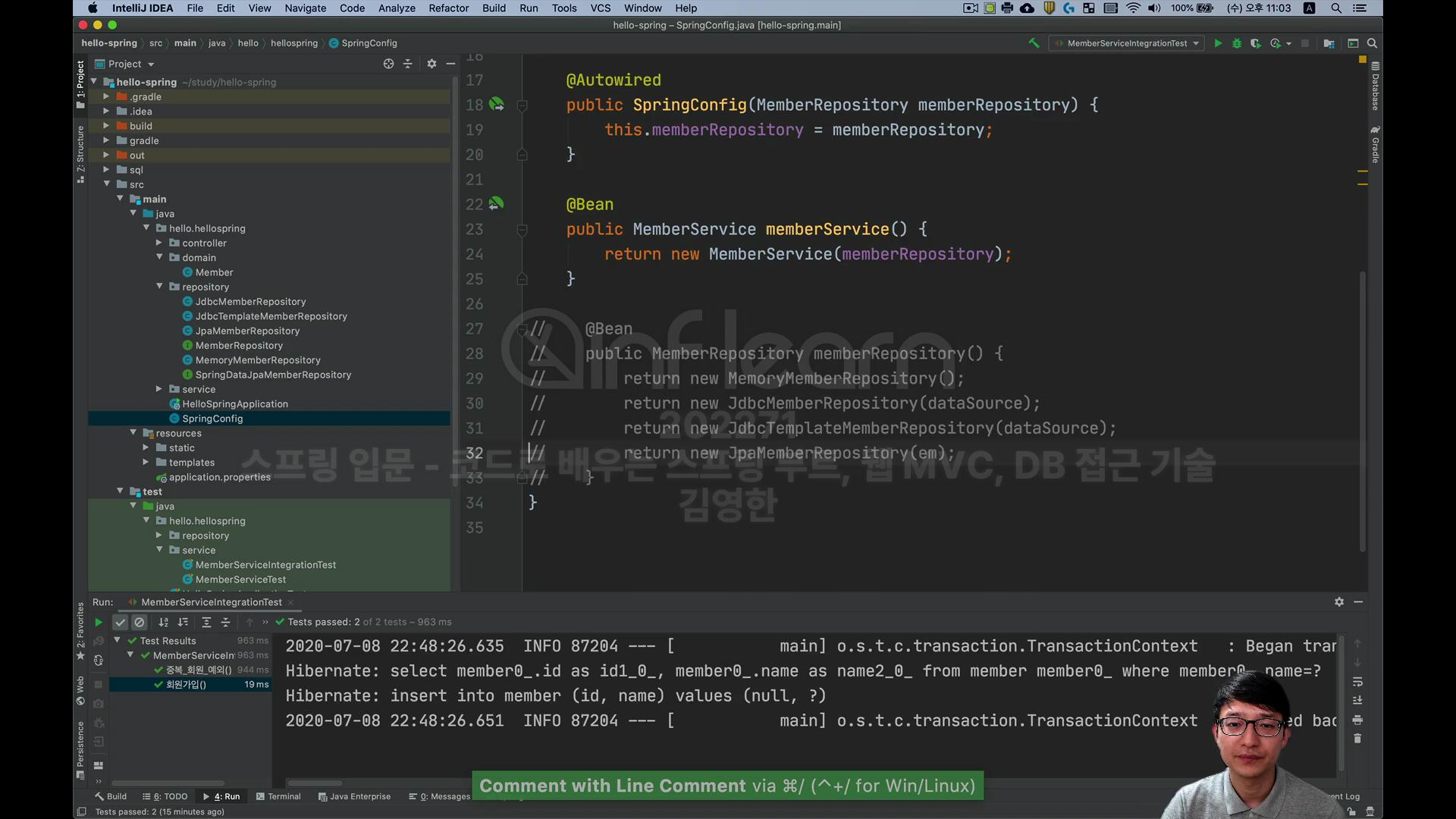1456x819 pixels.
Task: Toggle fold marker at line 27
Action: point(522,329)
